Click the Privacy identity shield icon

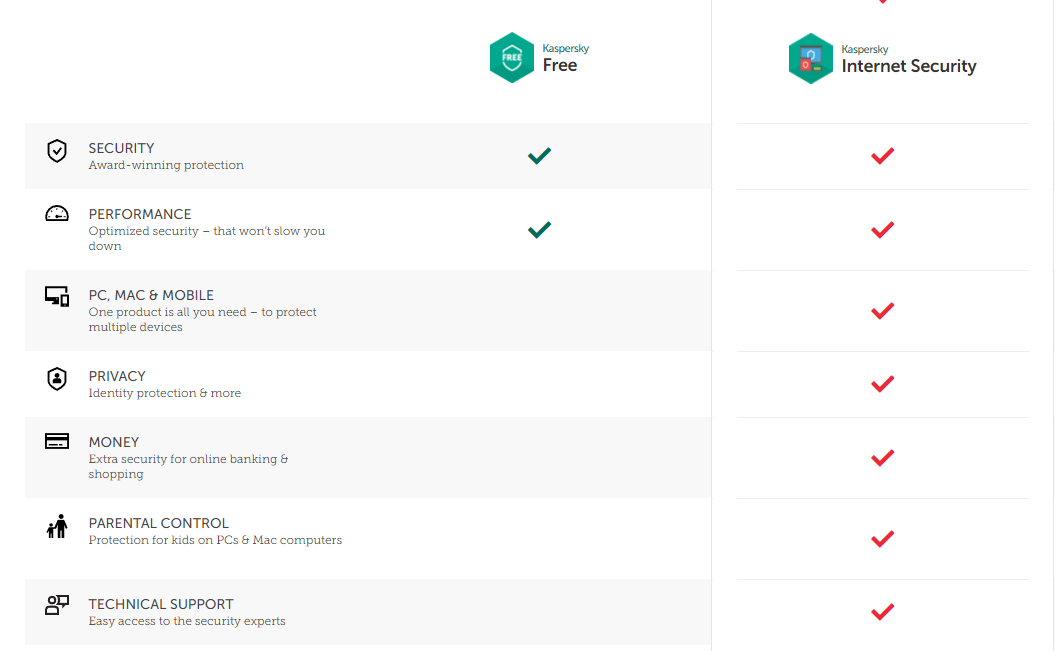tap(57, 379)
